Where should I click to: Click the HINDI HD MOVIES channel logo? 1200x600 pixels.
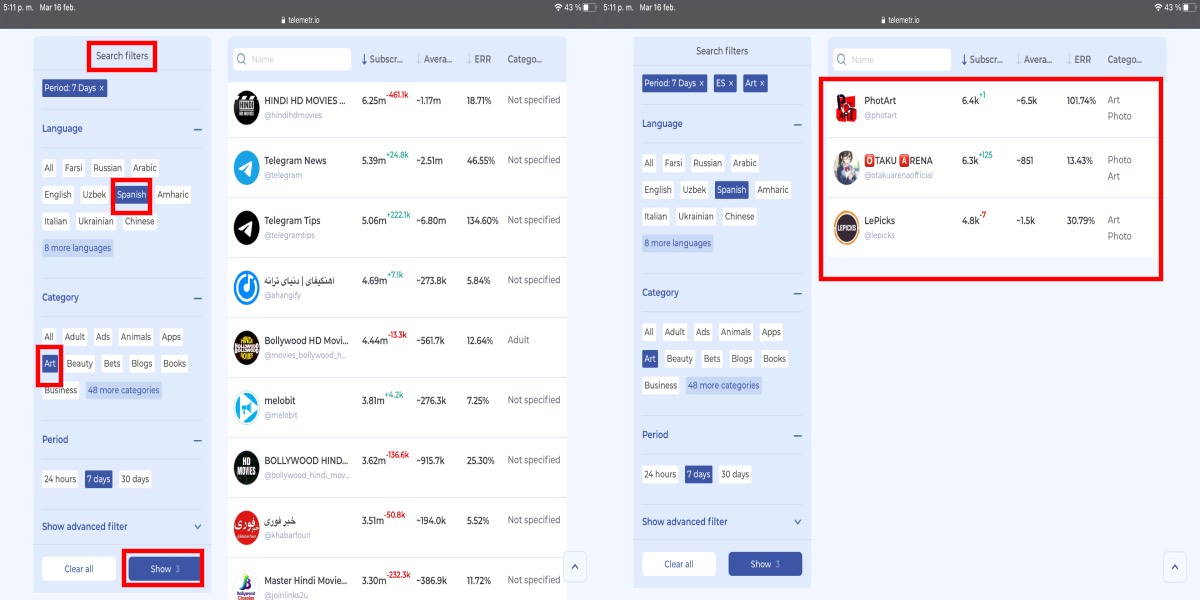click(246, 108)
